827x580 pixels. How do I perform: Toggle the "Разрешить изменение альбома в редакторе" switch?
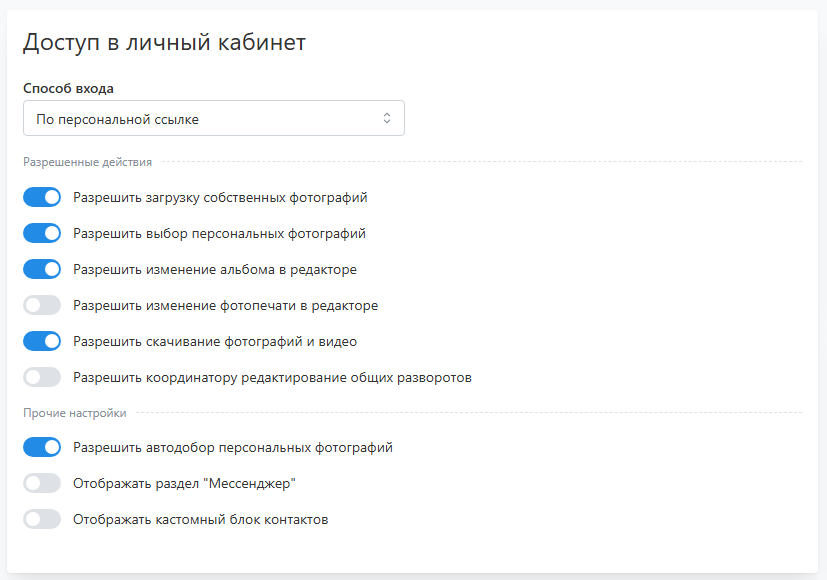tap(42, 269)
